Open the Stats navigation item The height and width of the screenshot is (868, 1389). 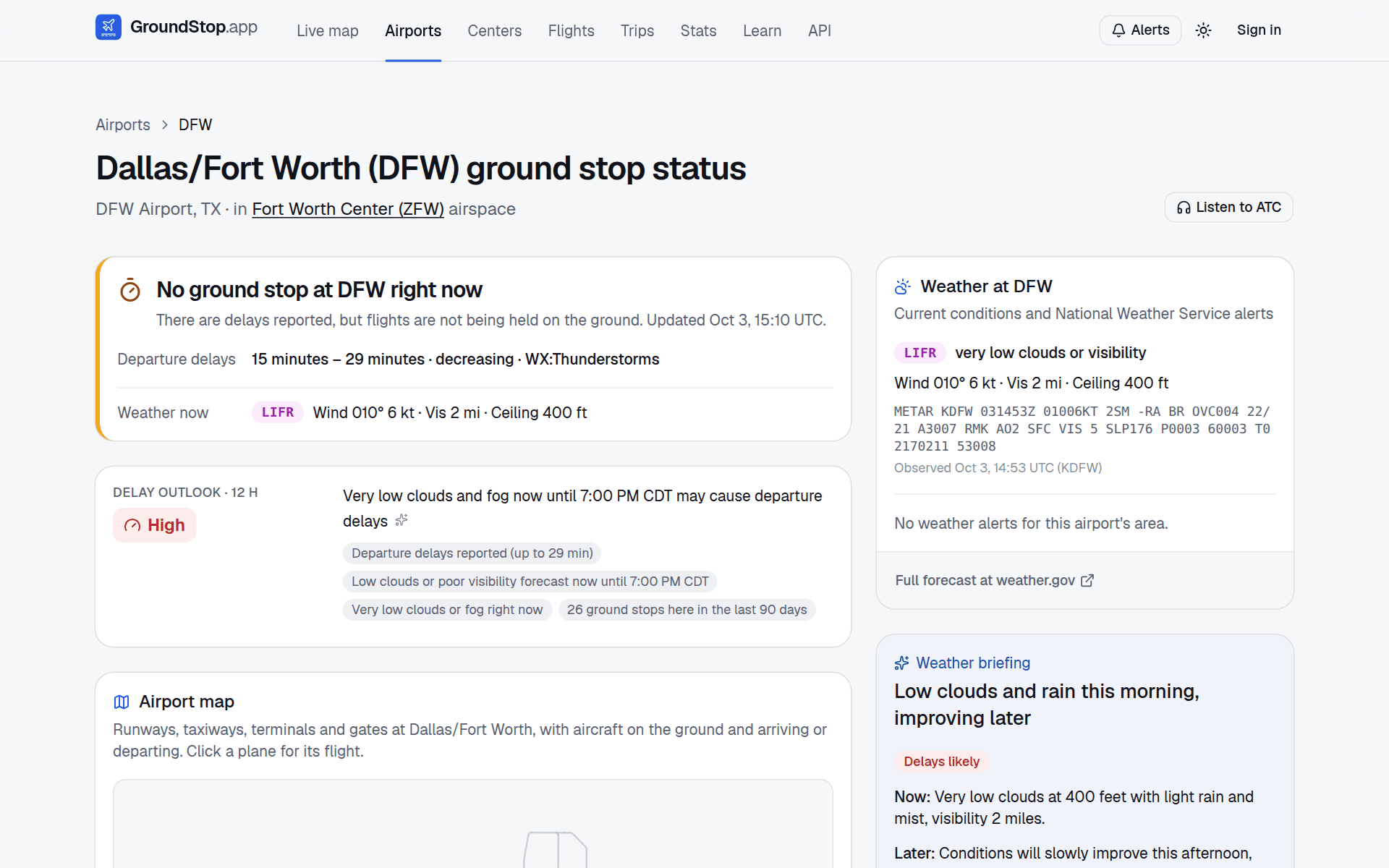699,30
